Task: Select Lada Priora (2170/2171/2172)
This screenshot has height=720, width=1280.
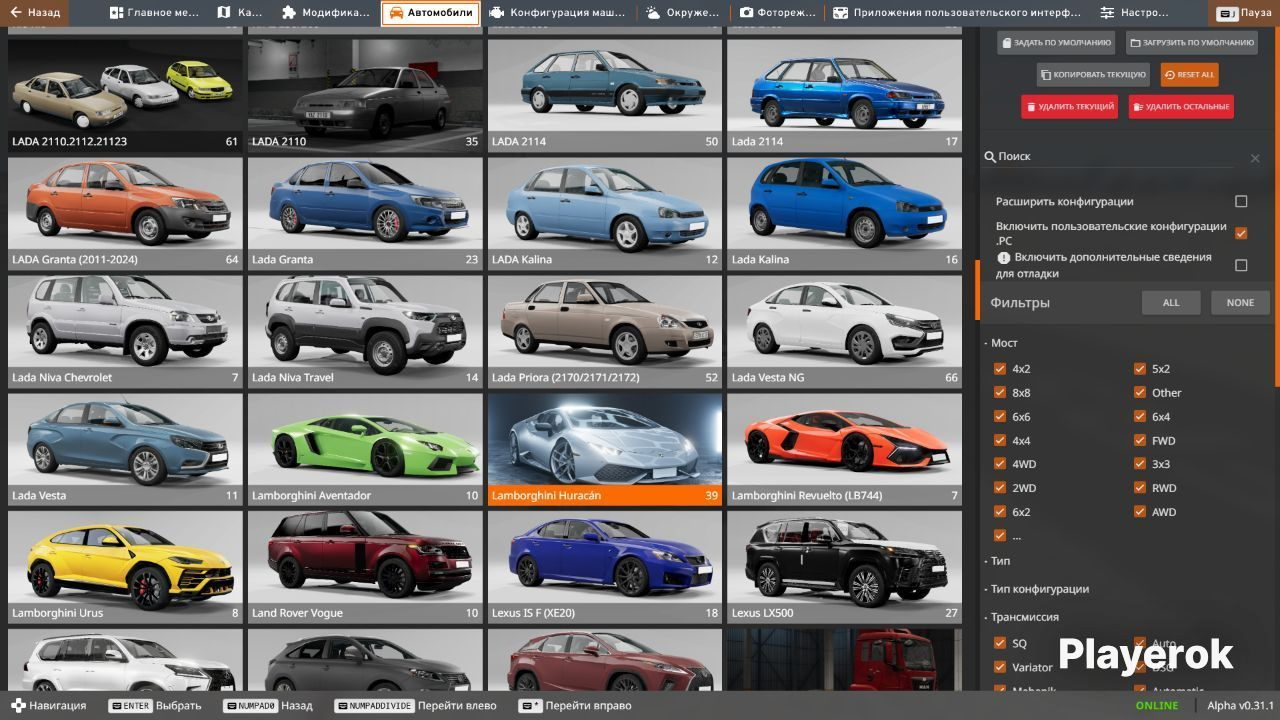Action: click(x=605, y=331)
